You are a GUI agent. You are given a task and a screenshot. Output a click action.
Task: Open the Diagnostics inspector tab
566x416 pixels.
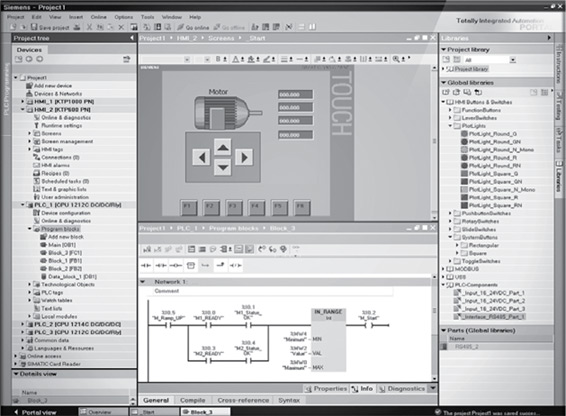point(401,389)
